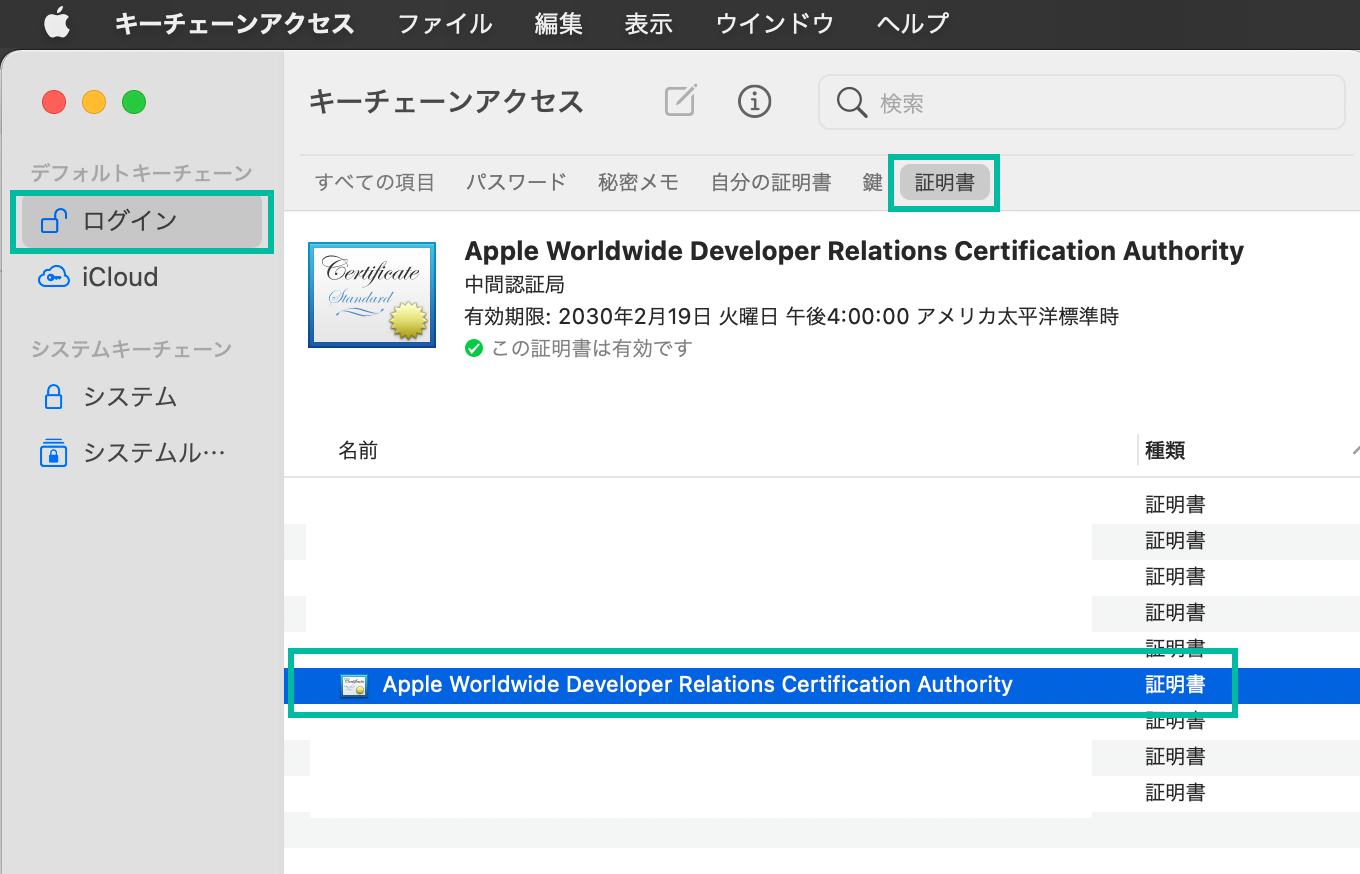Image resolution: width=1360 pixels, height=874 pixels.
Task: Open the キーチェーンアクセス application menu
Action: click(x=234, y=23)
